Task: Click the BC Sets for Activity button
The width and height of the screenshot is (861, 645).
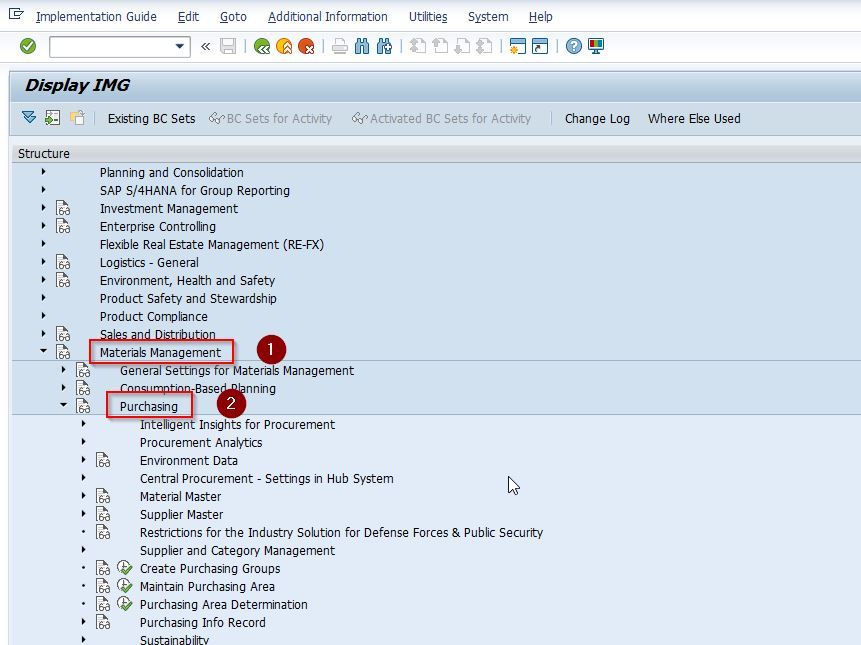Action: [271, 119]
